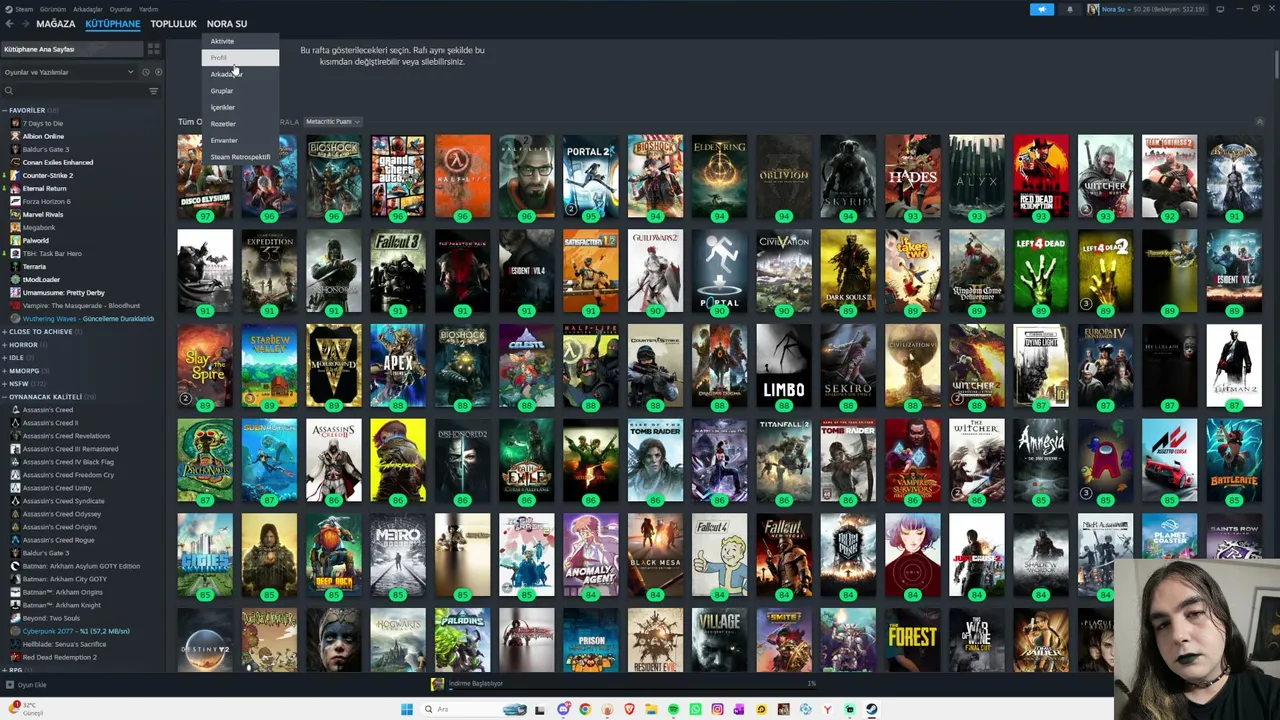
Task: Switch to Big Picture mode icon
Action: pyautogui.click(x=1220, y=9)
